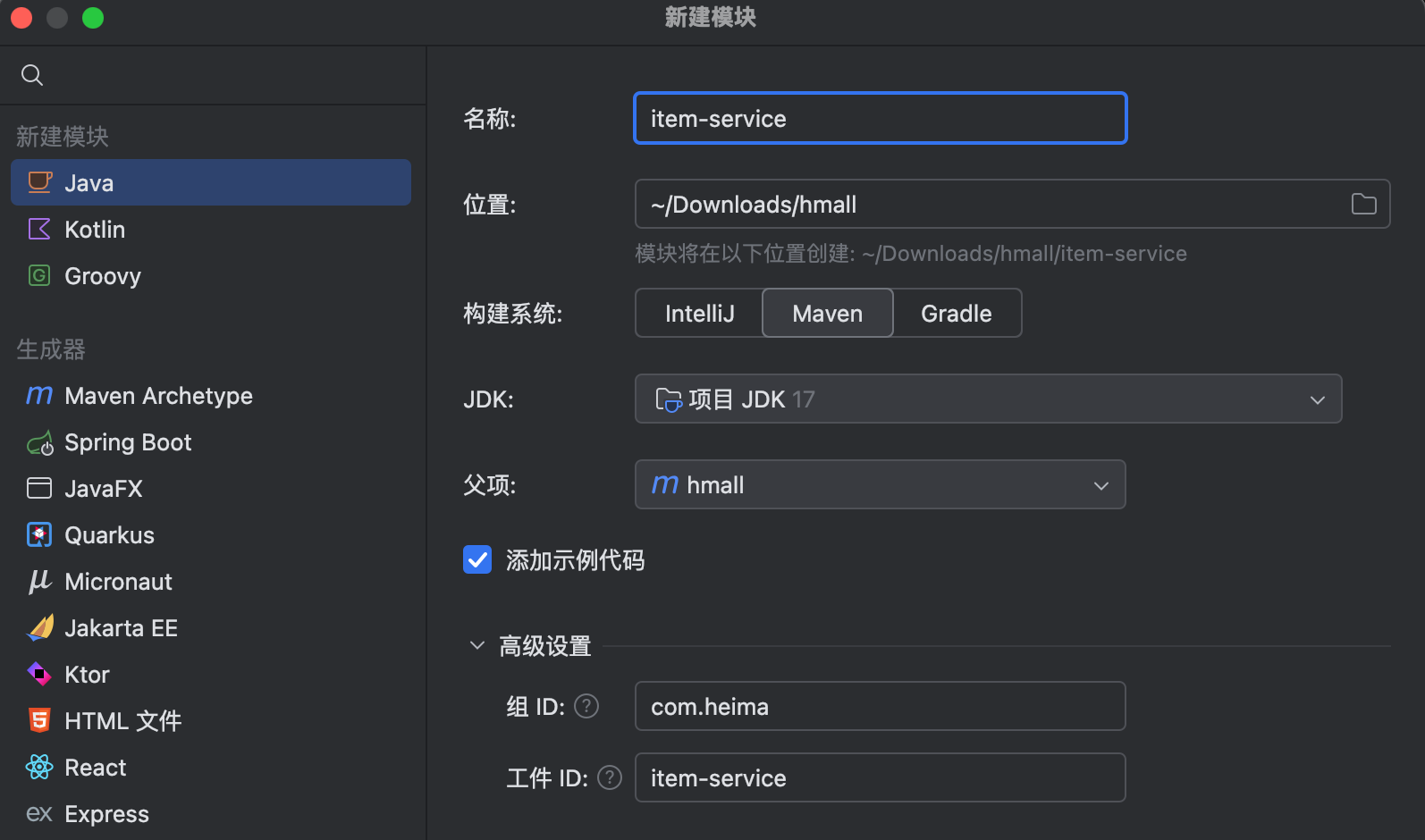Click the 位置 path input field
The image size is (1425, 840).
1012,204
